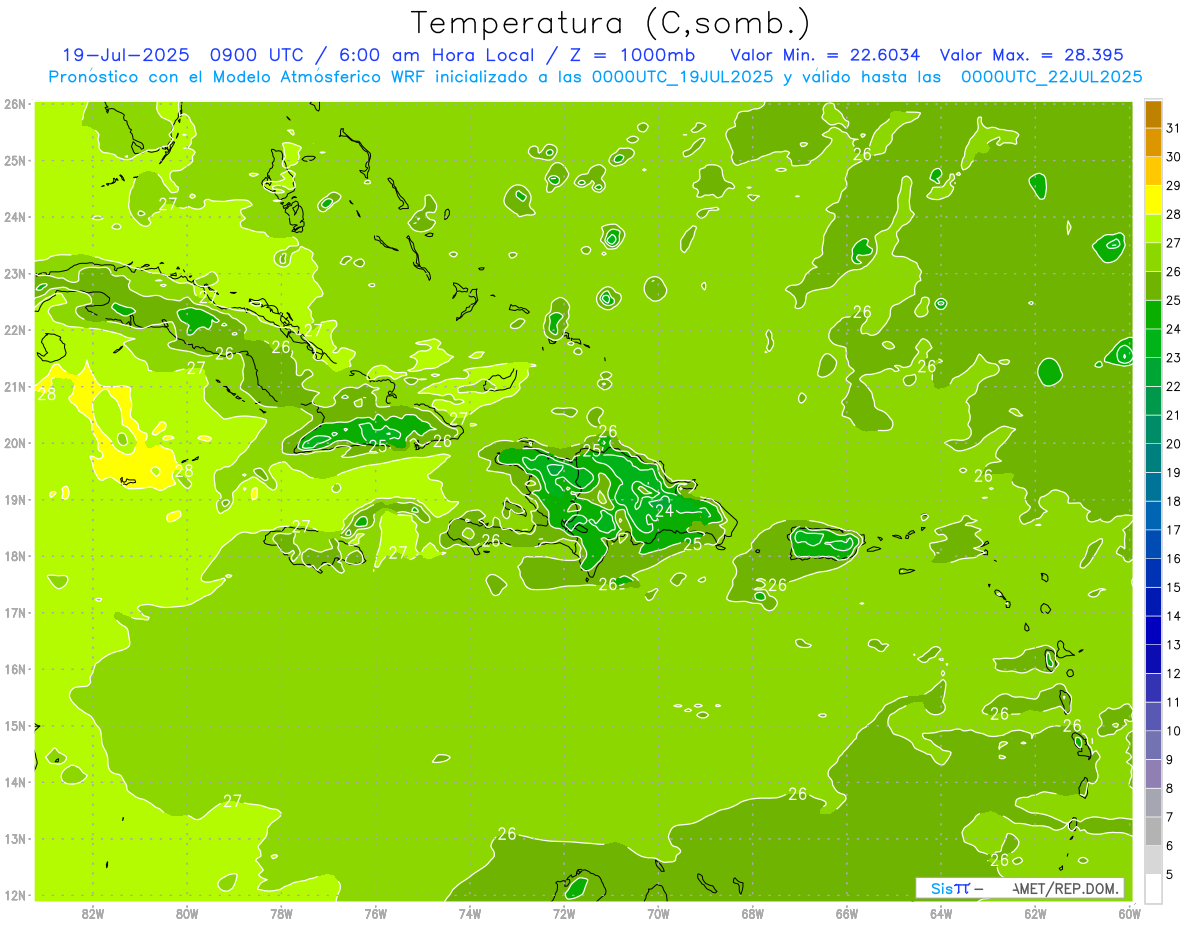Click the '0000UTC_22JUL2025' valid-until time

(x=1051, y=77)
